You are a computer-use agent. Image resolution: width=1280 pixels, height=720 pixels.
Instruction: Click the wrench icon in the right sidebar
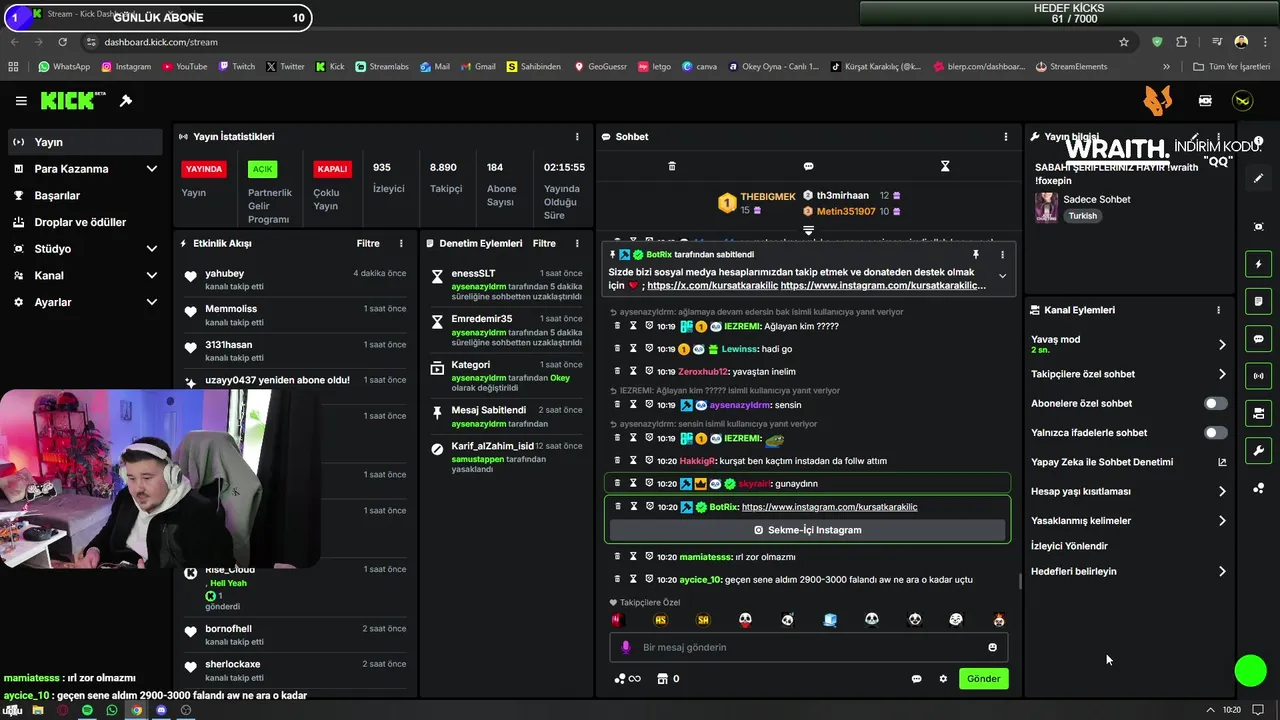[1259, 451]
